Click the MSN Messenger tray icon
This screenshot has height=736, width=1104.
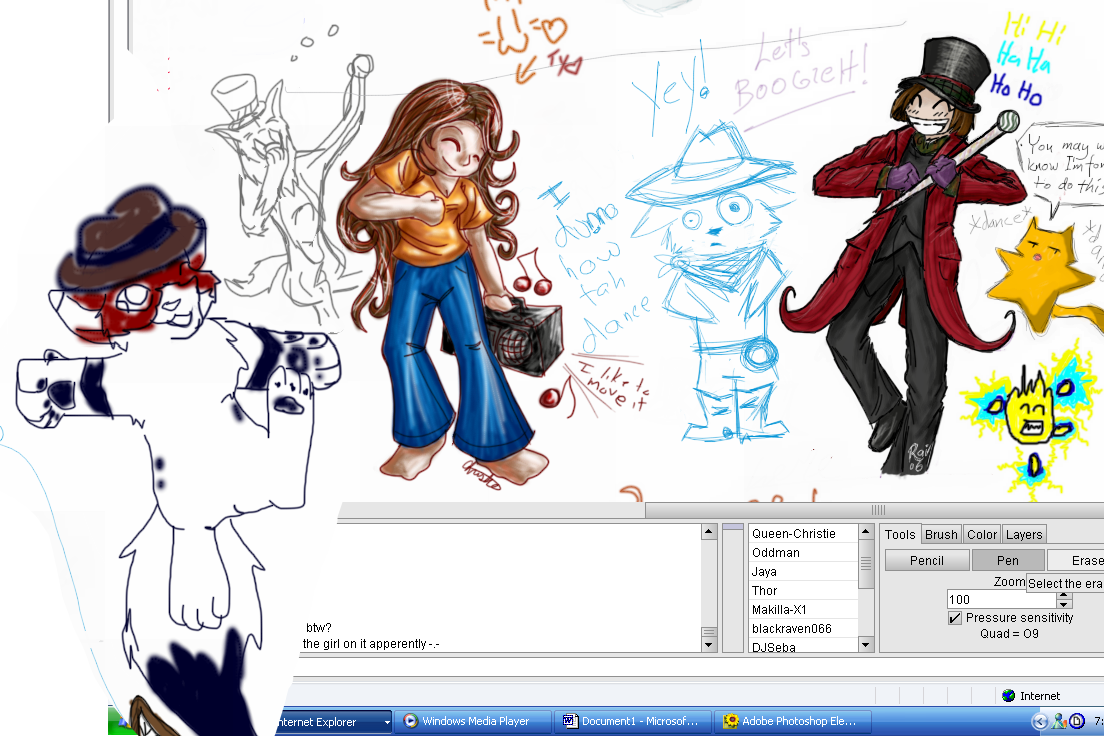coord(1058,722)
